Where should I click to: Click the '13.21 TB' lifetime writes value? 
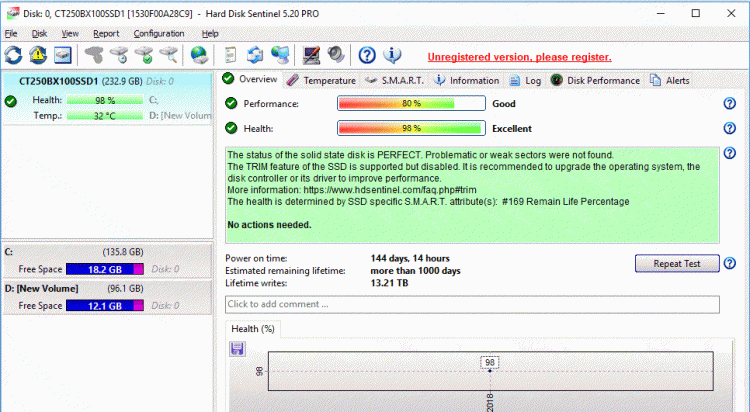coord(389,283)
